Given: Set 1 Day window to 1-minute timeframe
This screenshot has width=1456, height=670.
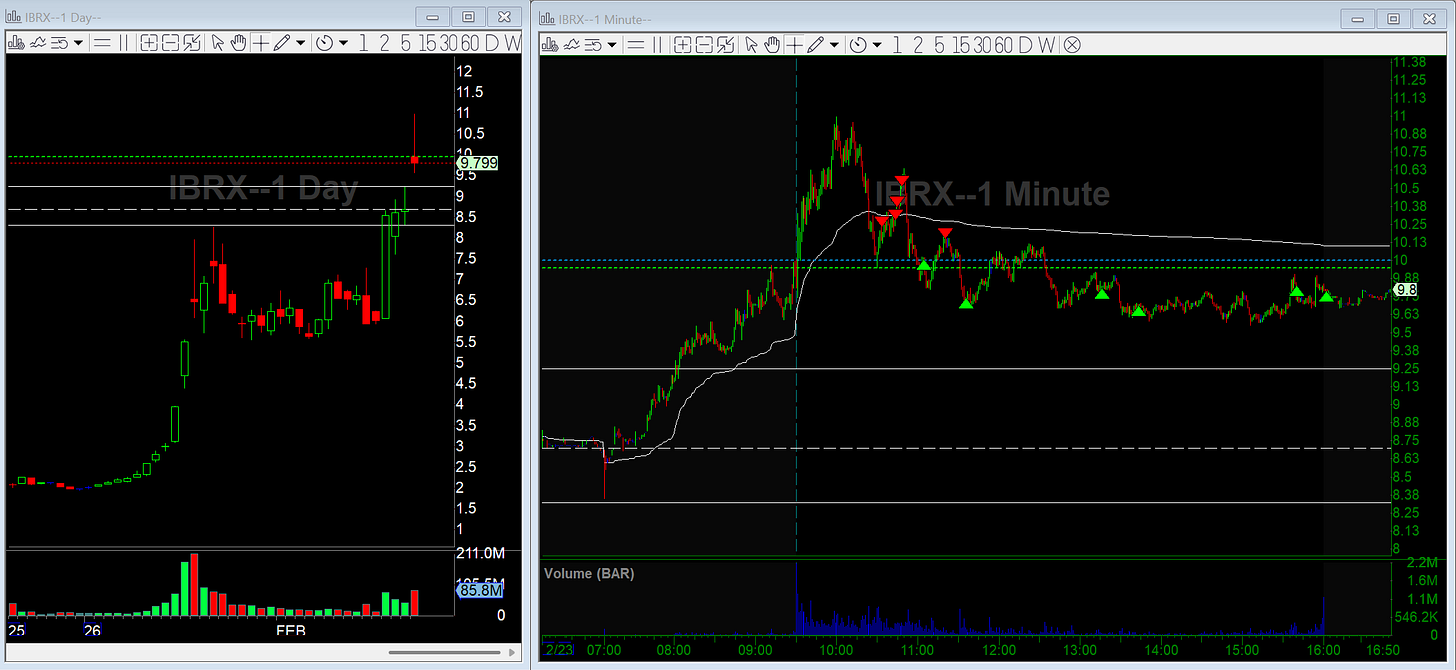Looking at the screenshot, I should click(x=363, y=43).
